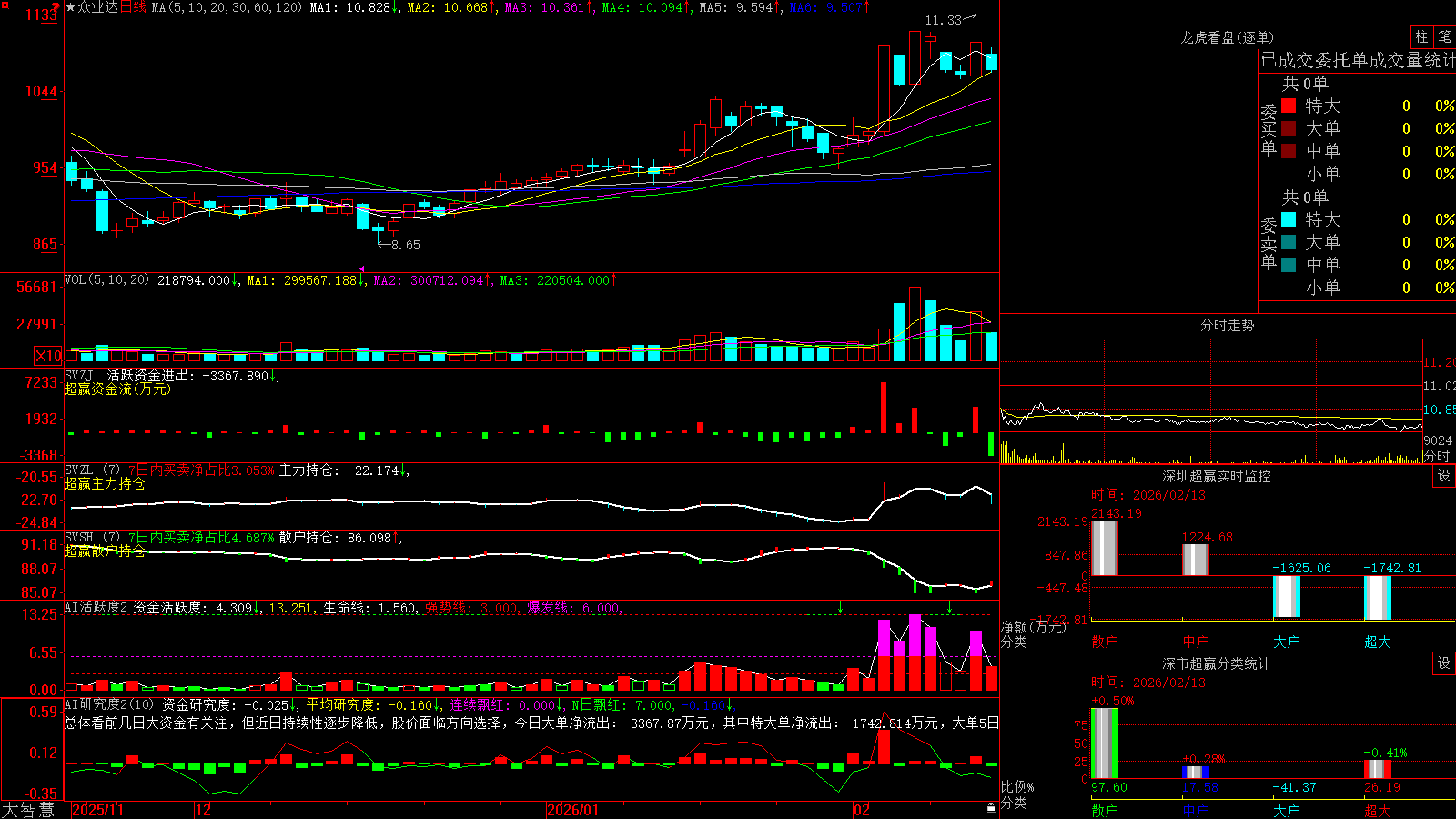Click the 龙虎看盘(逐单) panel title
The image size is (1456, 819).
tap(1227, 37)
